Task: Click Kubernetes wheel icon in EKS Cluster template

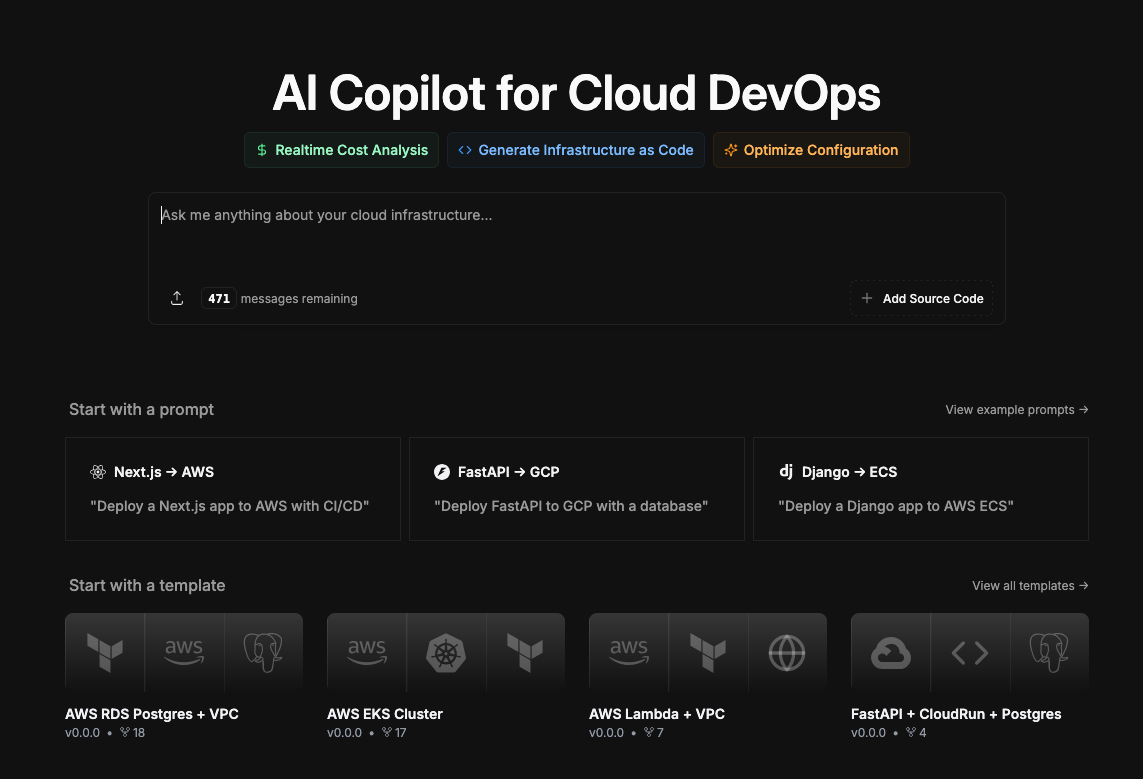Action: point(446,652)
